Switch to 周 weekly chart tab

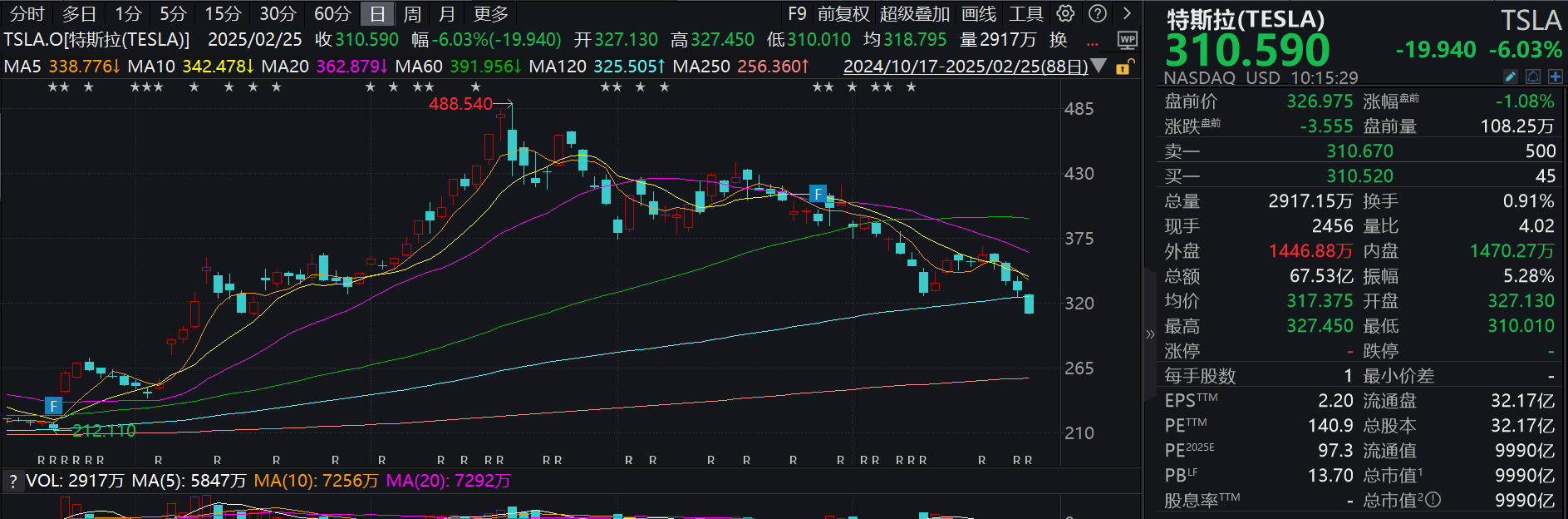pyautogui.click(x=412, y=14)
